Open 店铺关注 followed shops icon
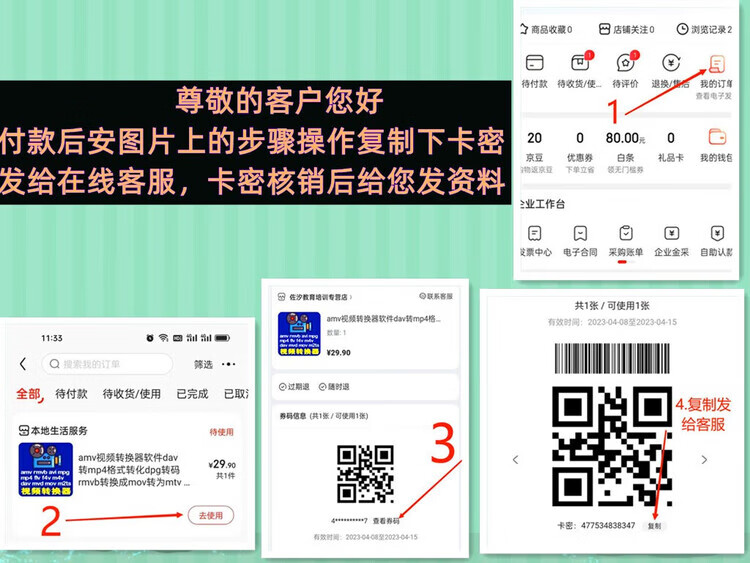The height and width of the screenshot is (563, 750). [605, 29]
